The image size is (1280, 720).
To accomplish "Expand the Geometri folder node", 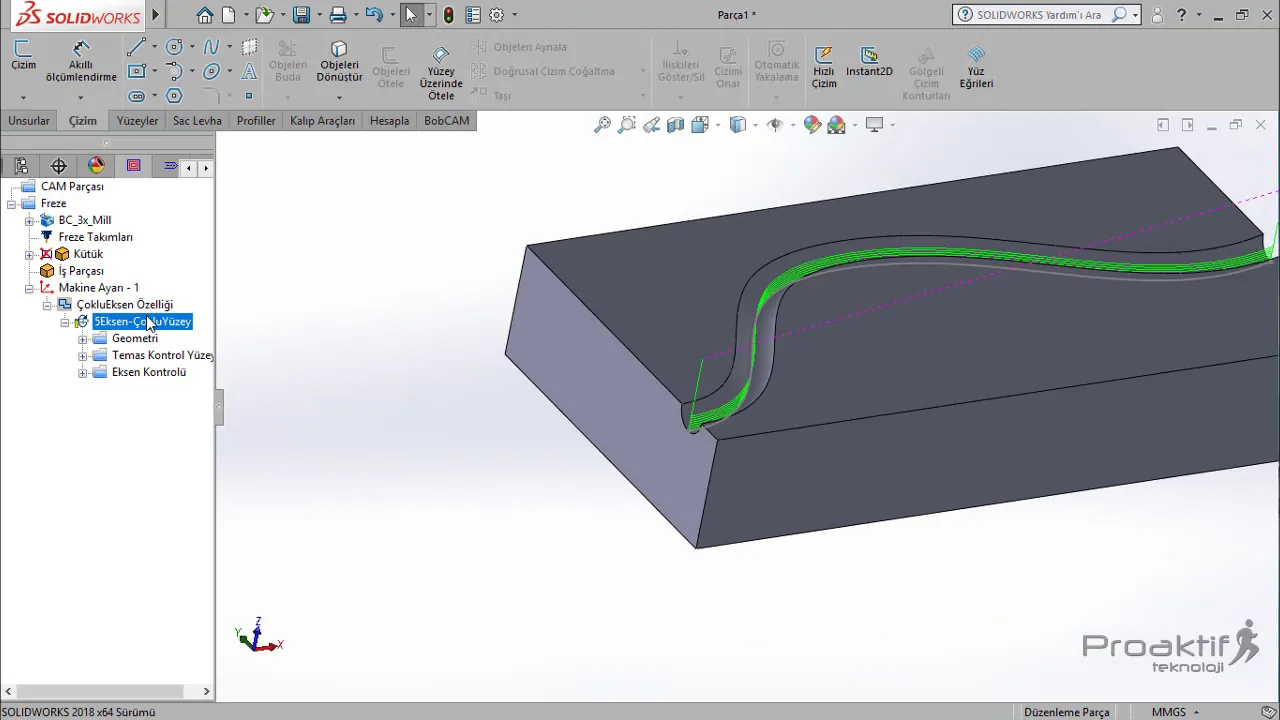I will pyautogui.click(x=83, y=339).
